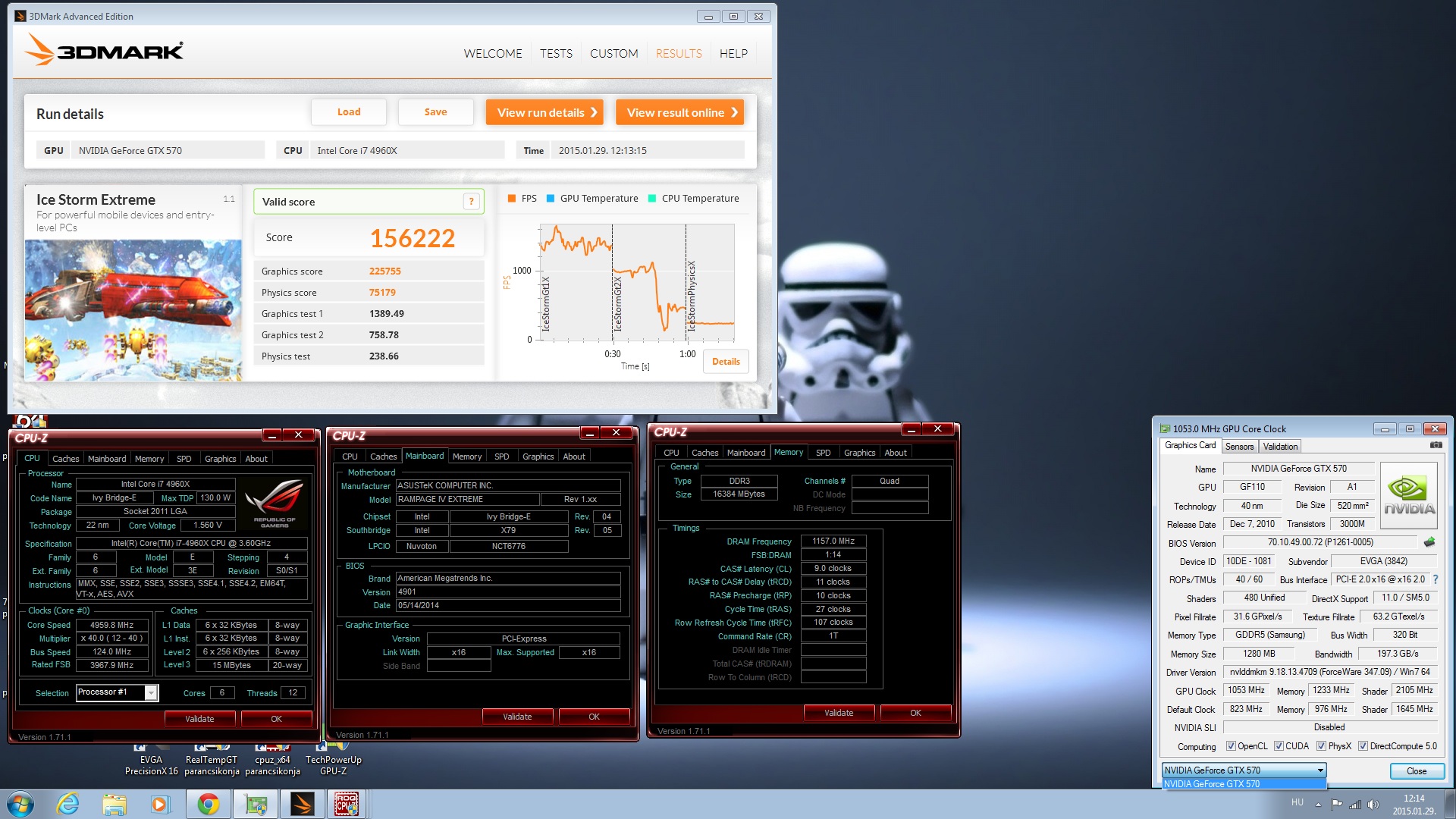This screenshot has height=819, width=1456.
Task: Click the Physics score value 75179
Action: 382,293
